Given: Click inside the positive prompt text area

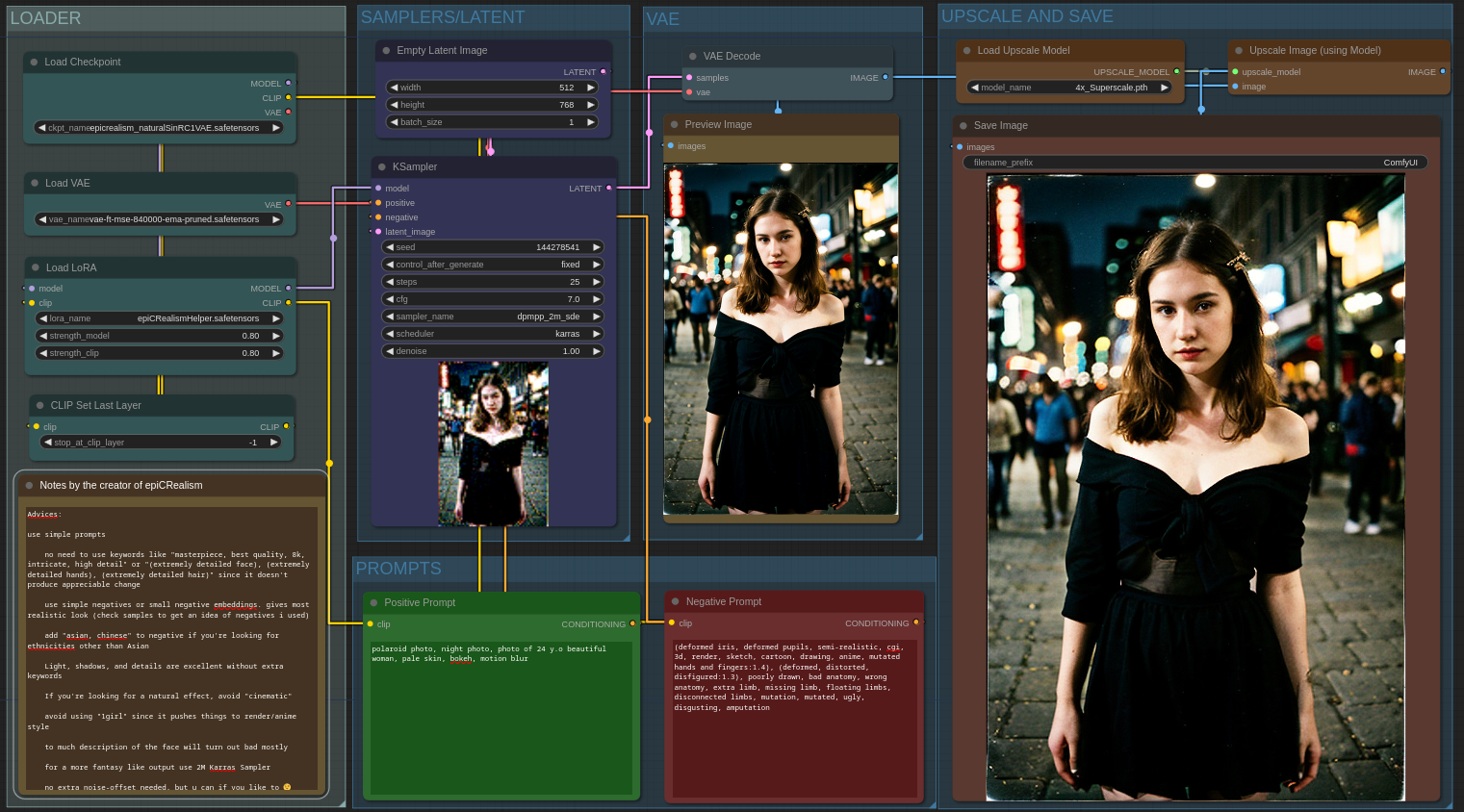Looking at the screenshot, I should (501, 717).
